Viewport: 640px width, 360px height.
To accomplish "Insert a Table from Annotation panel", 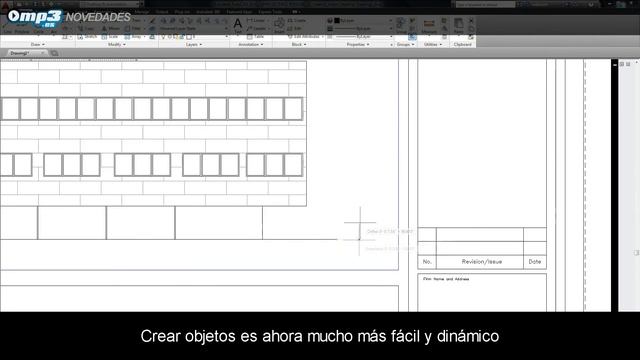I will pos(256,37).
